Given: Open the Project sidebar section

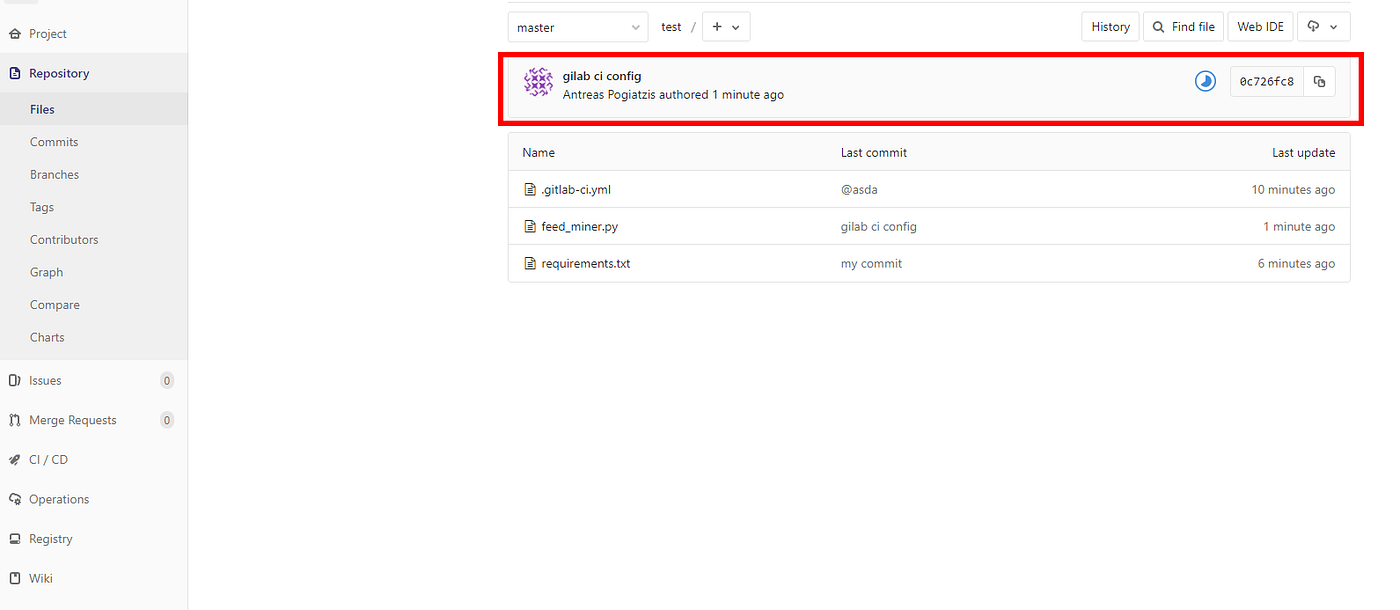Looking at the screenshot, I should [x=48, y=33].
